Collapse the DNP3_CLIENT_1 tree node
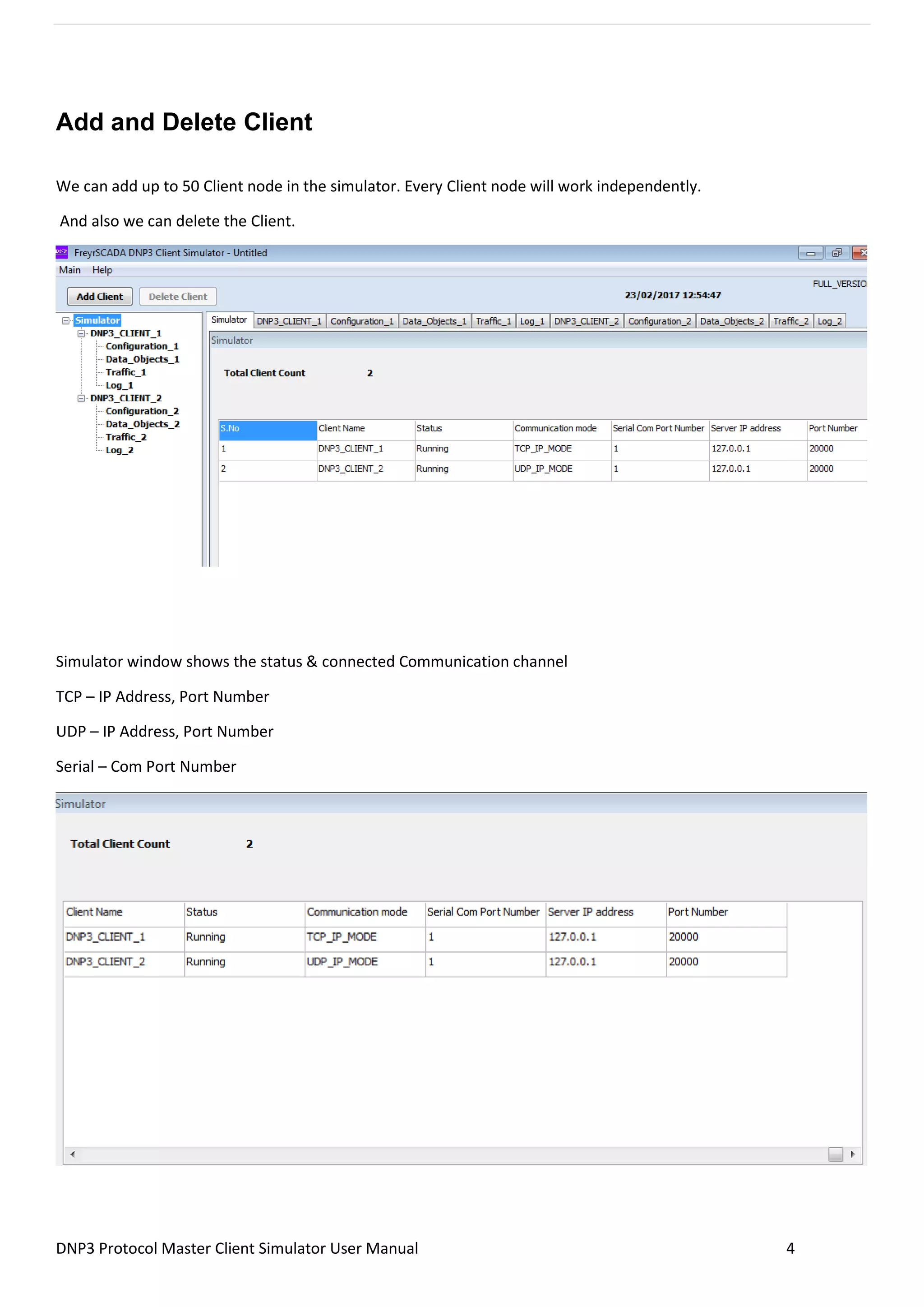Image resolution: width=924 pixels, height=1307 pixels. [81, 334]
